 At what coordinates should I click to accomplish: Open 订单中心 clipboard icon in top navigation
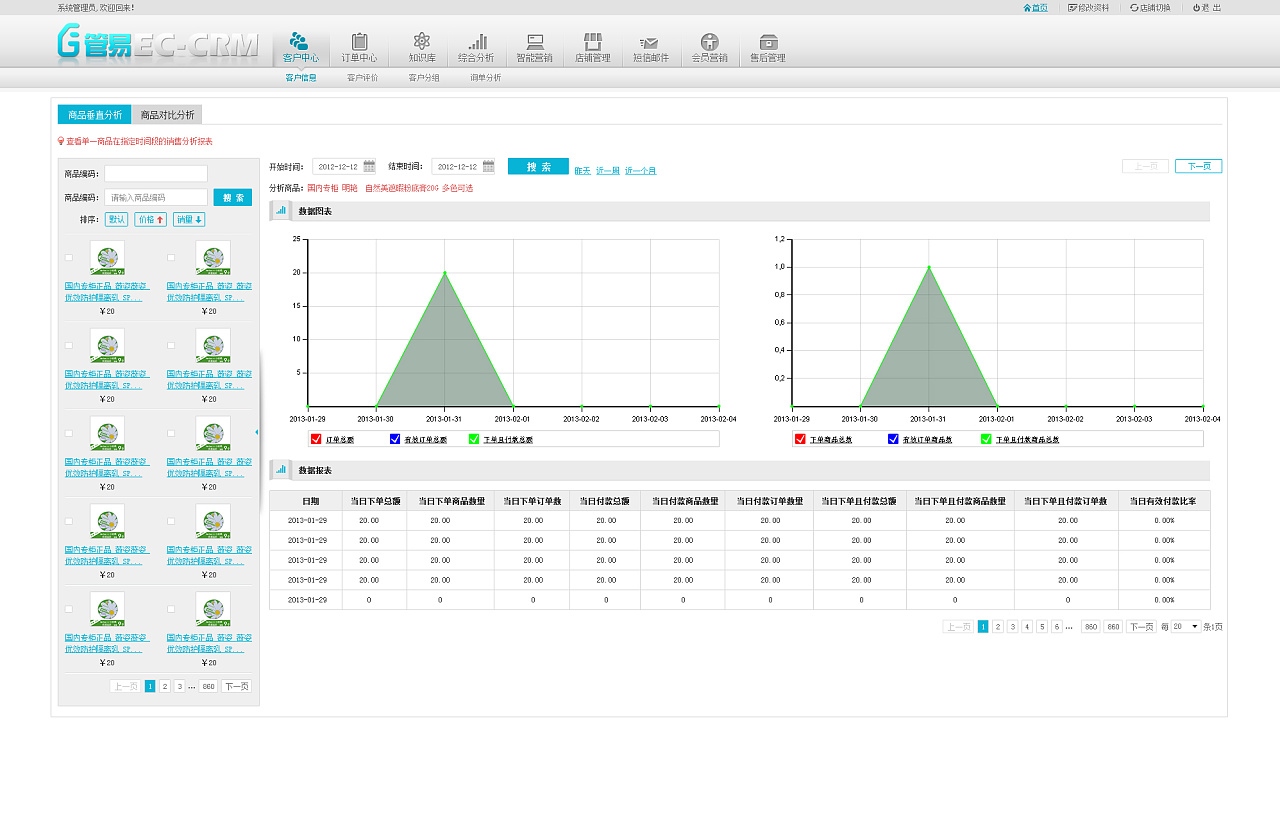pos(359,42)
